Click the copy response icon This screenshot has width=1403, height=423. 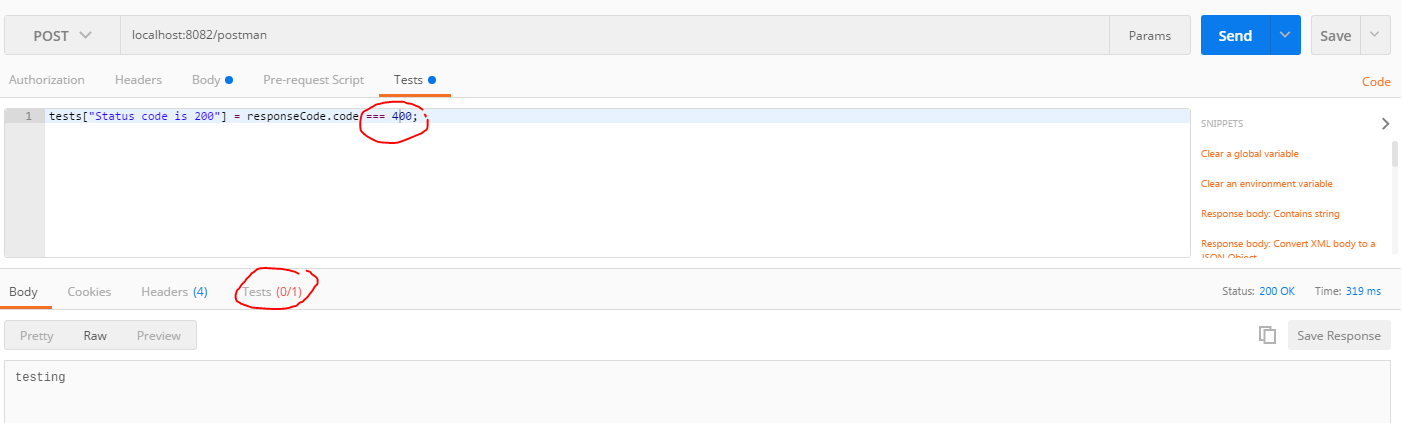click(x=1267, y=335)
